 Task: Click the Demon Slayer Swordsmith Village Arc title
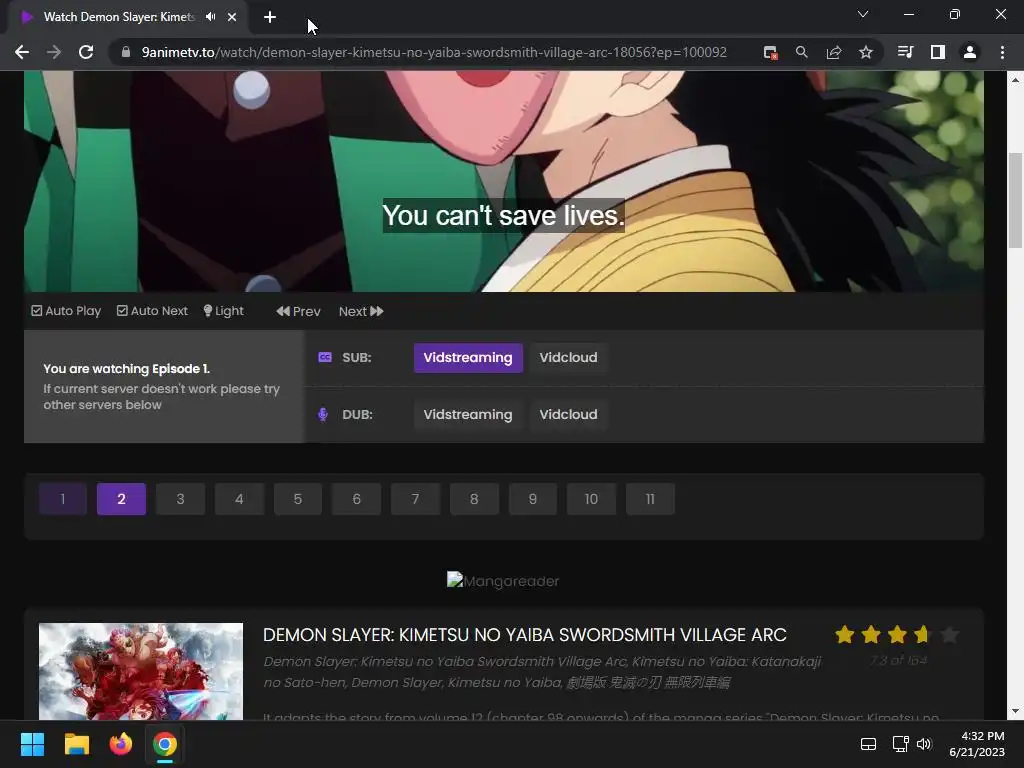pos(524,635)
